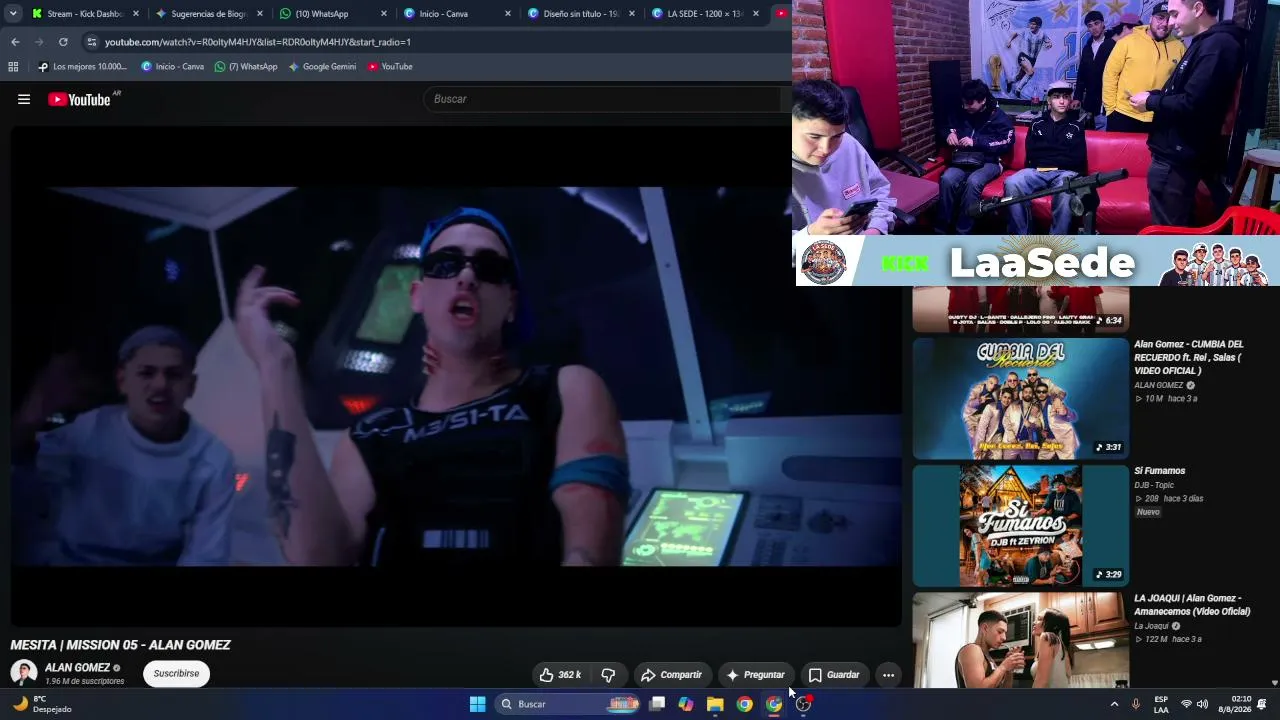Viewport: 1280px width, 720px height.
Task: Like the MESITA video
Action: (x=560, y=675)
